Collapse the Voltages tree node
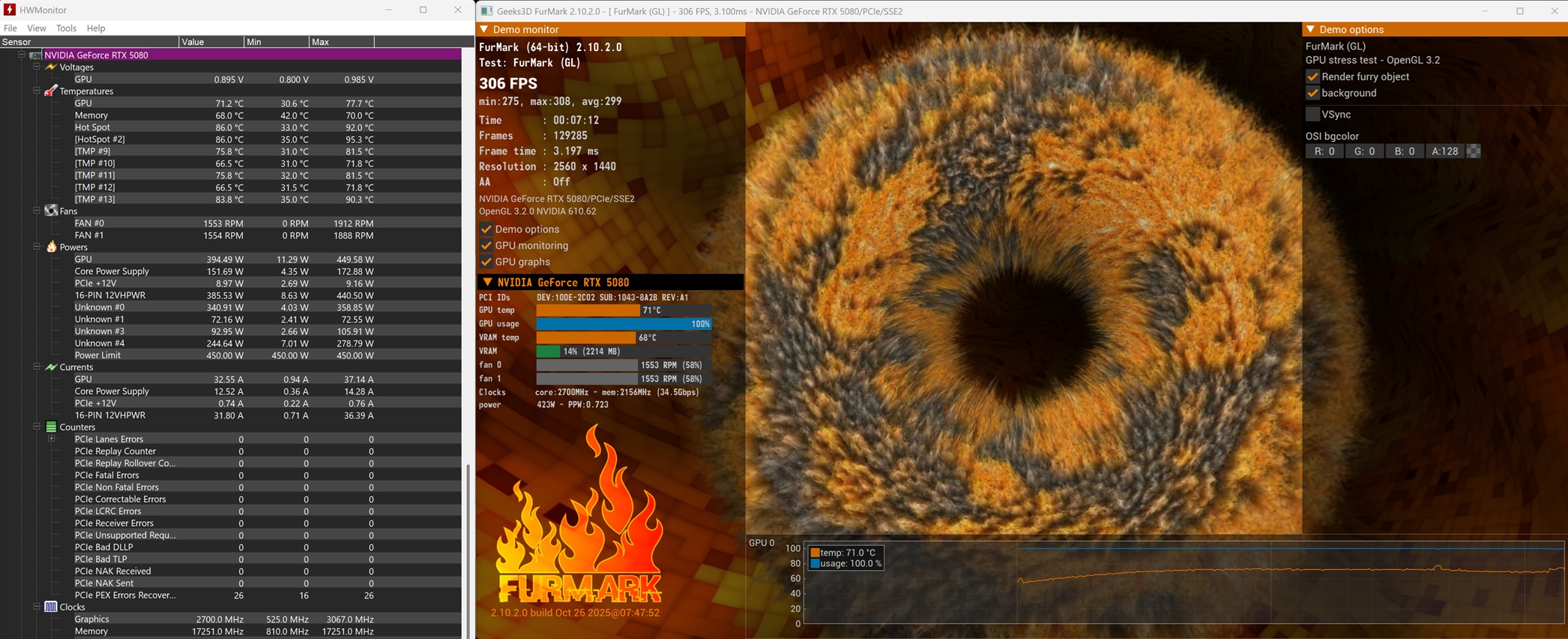The width and height of the screenshot is (1568, 639). pyautogui.click(x=36, y=67)
